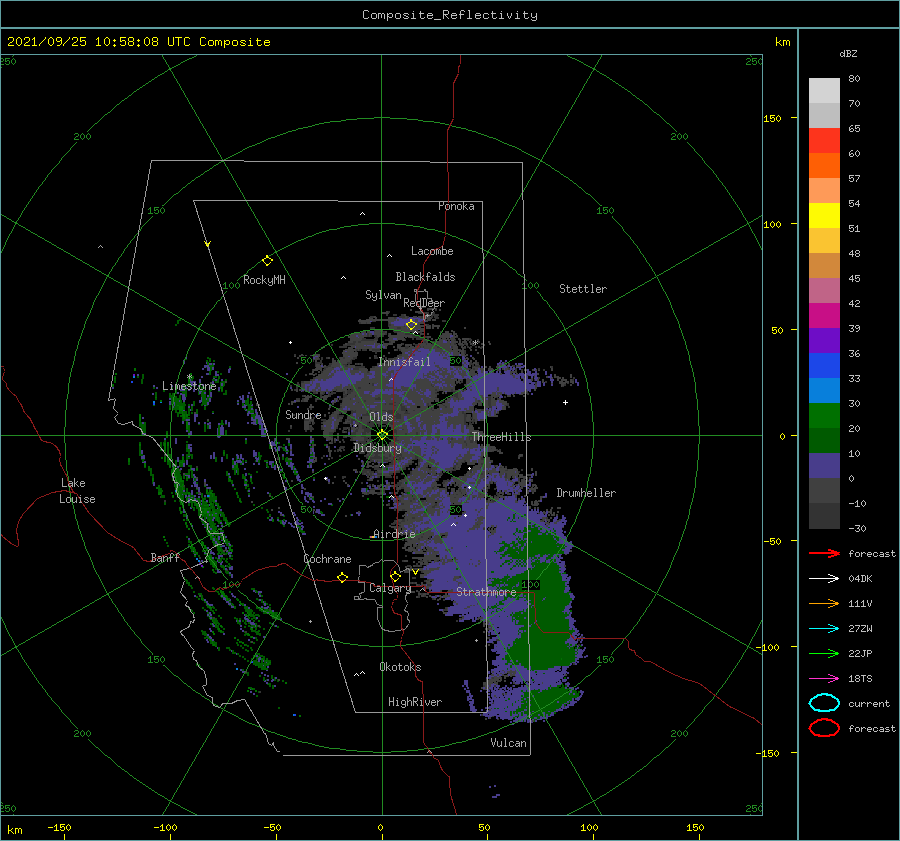Click the 'Drumheller' map label

pos(586,493)
